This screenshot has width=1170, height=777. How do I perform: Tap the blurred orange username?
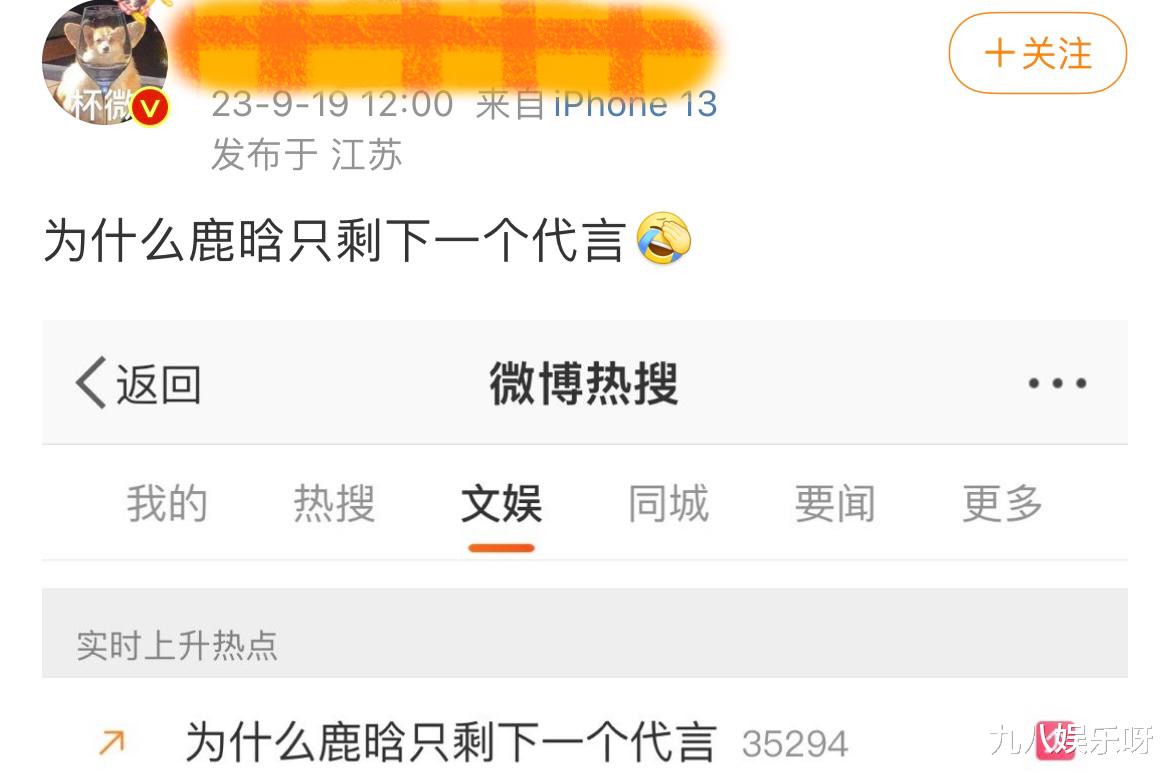click(445, 43)
